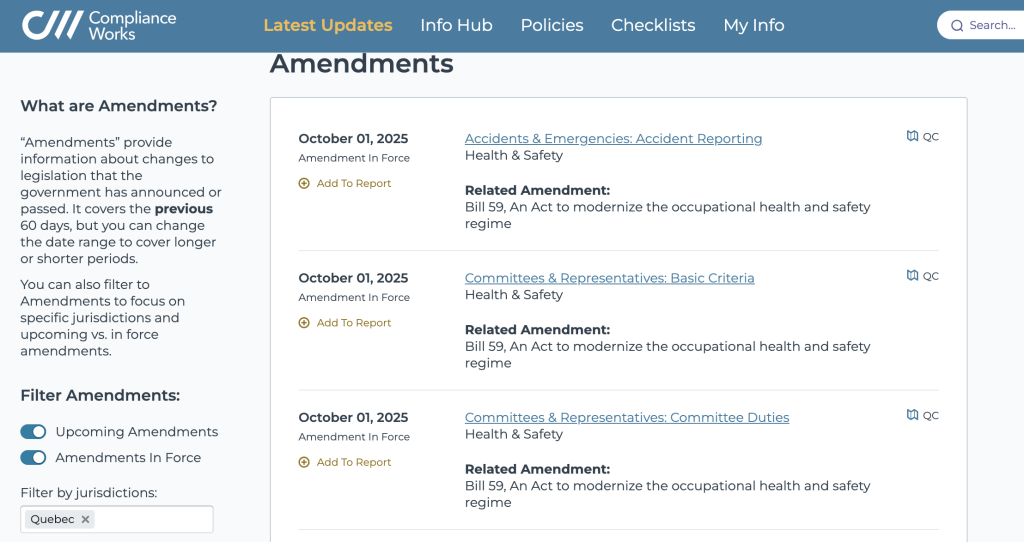The height and width of the screenshot is (542, 1024).
Task: Click the map icon beside QC in Basic Criteria row
Action: pos(912,276)
